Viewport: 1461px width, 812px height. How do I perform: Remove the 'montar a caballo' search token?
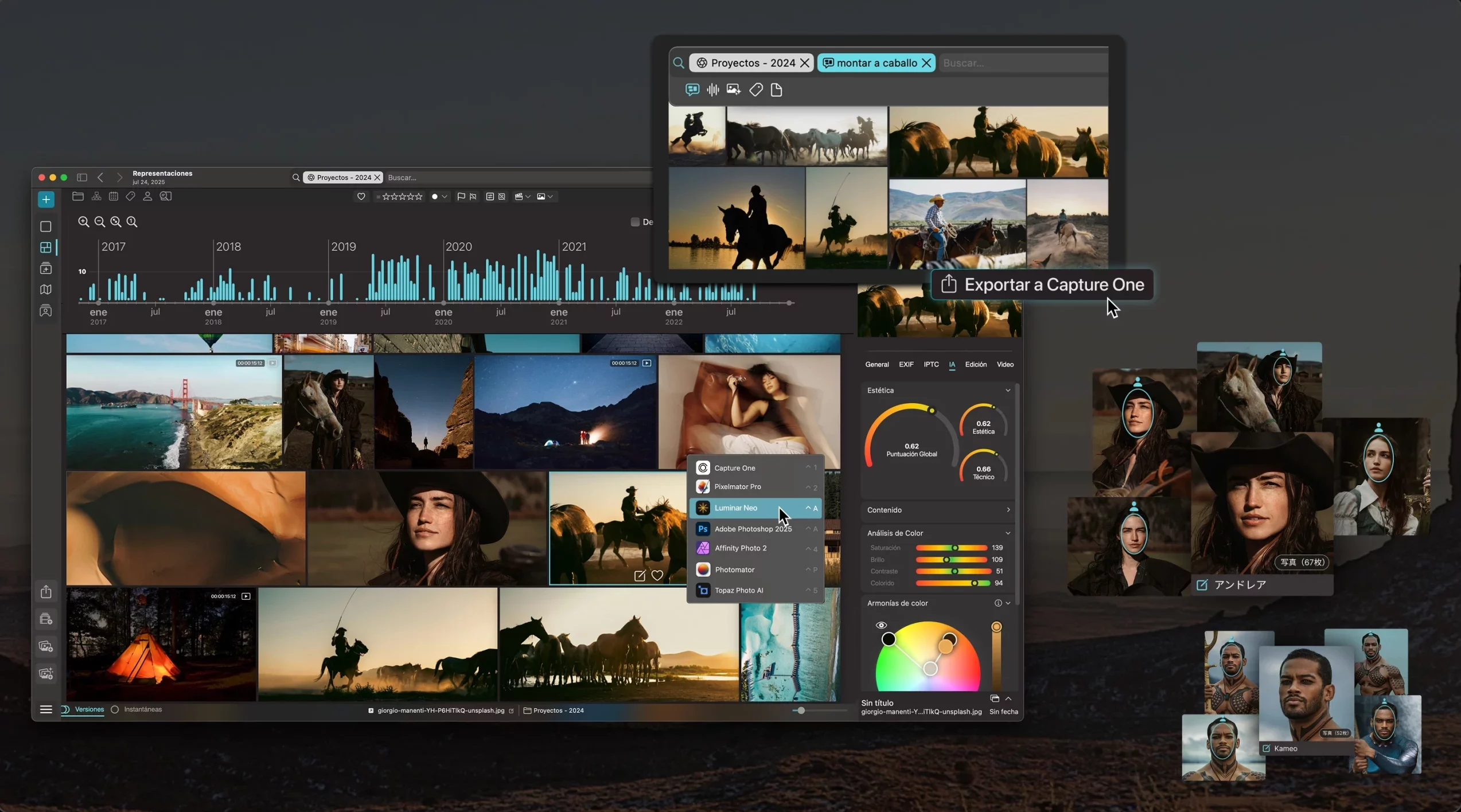click(926, 63)
